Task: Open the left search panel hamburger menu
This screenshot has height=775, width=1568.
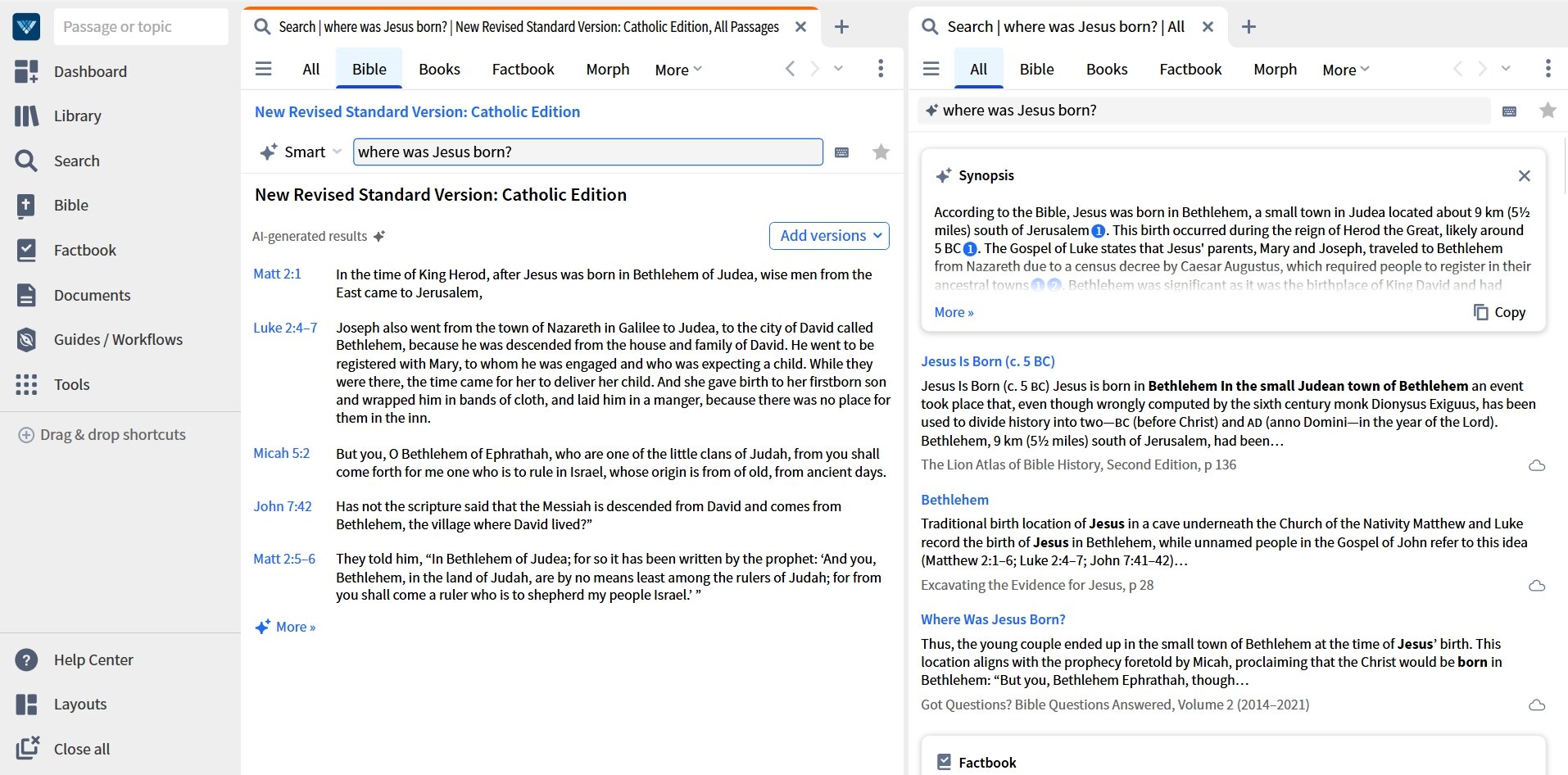Action: tap(263, 69)
